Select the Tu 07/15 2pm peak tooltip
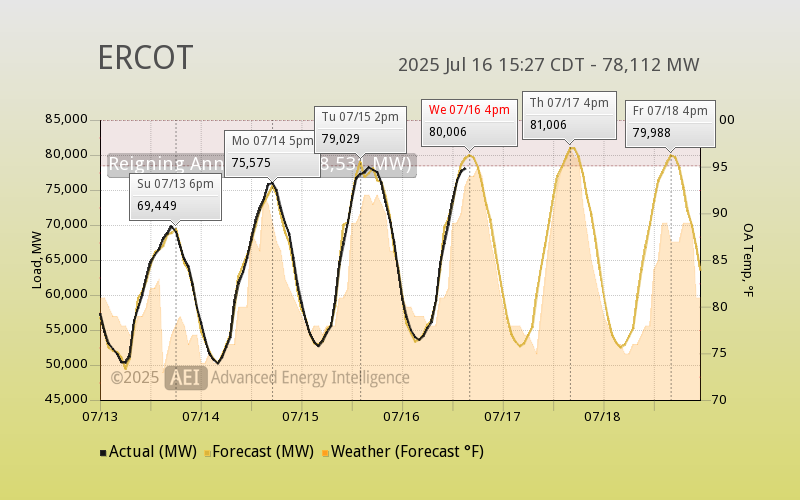The height and width of the screenshot is (500, 800). point(360,130)
